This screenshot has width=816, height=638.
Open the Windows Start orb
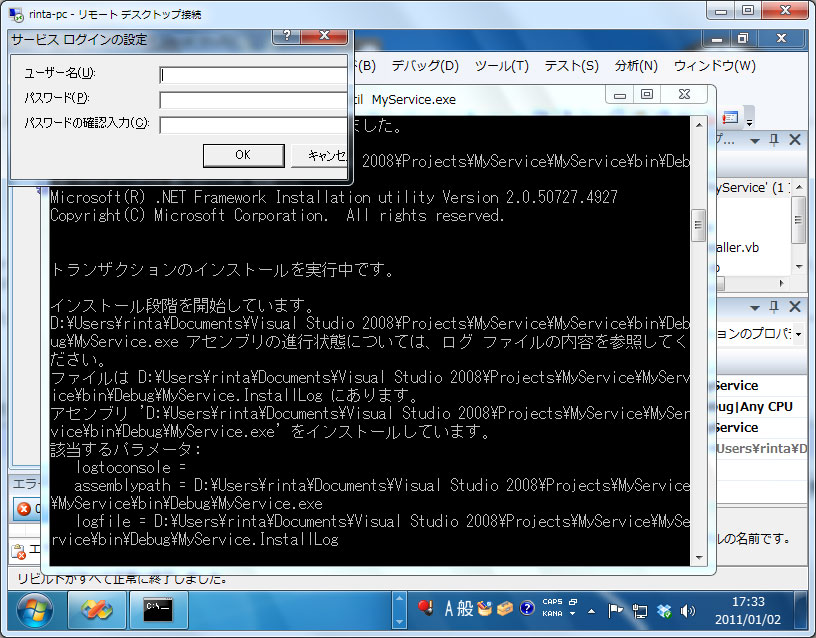pyautogui.click(x=36, y=608)
